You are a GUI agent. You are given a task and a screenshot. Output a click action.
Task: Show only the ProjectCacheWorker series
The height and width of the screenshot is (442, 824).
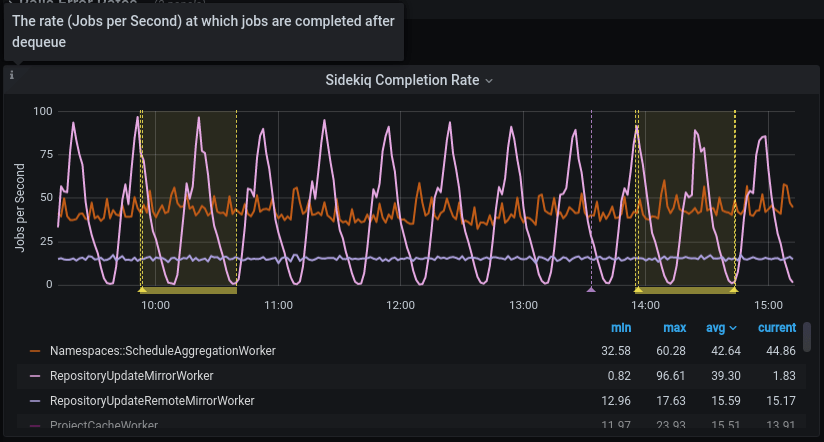click(x=104, y=426)
